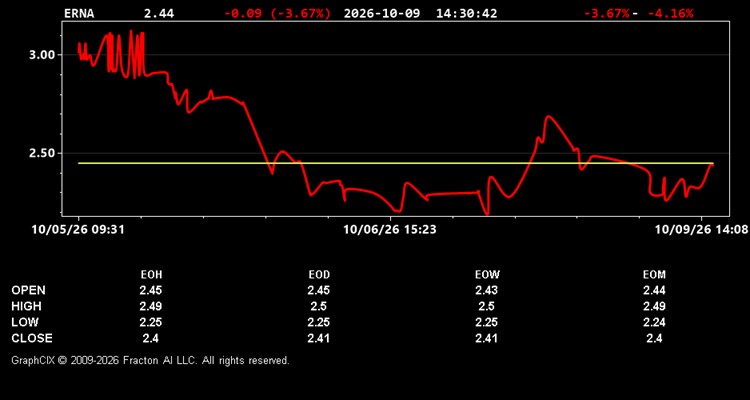Image resolution: width=750 pixels, height=400 pixels.
Task: Click the ERNA ticker symbol
Action: tap(79, 13)
